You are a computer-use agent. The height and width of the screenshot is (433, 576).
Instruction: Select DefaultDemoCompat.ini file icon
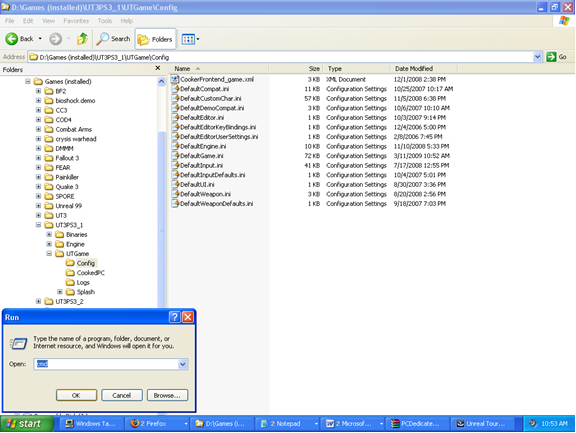point(175,108)
